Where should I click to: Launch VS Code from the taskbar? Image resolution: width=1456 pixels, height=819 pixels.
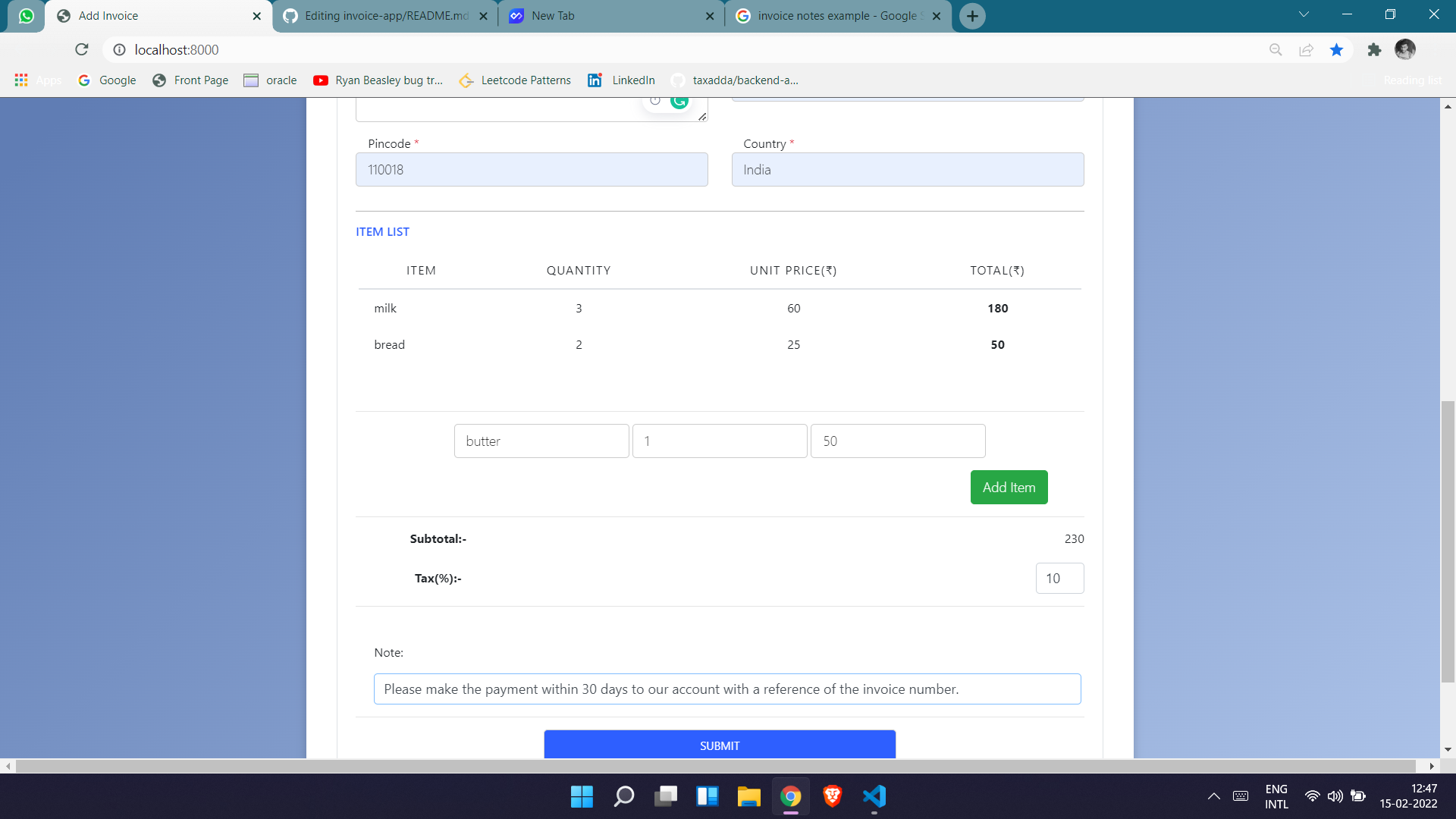(x=874, y=796)
